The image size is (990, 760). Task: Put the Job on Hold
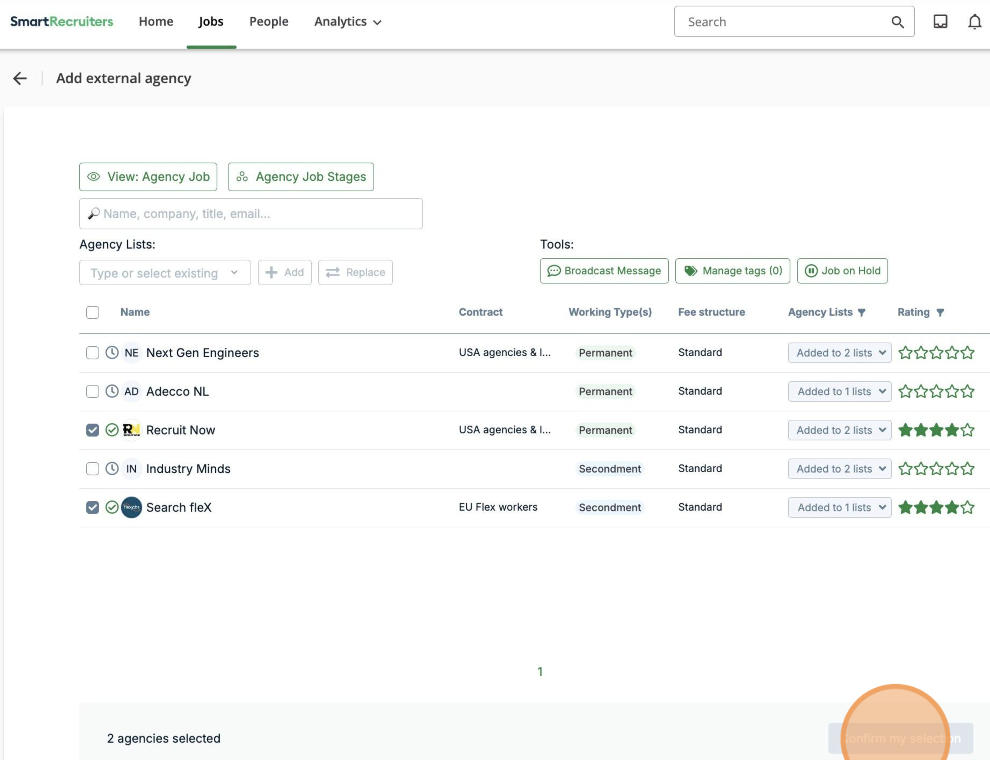tap(842, 271)
